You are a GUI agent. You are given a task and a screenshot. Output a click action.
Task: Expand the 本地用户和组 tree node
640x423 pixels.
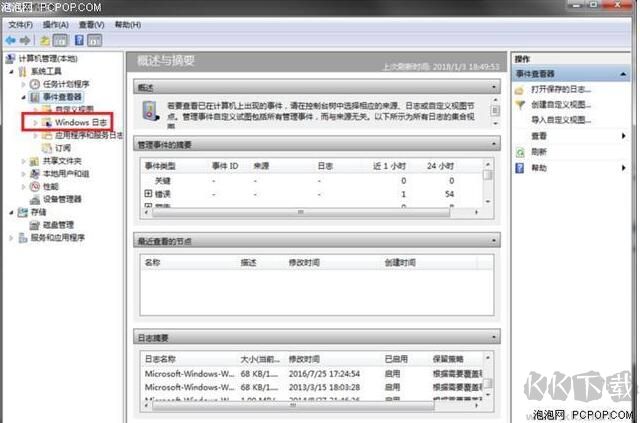pos(23,174)
